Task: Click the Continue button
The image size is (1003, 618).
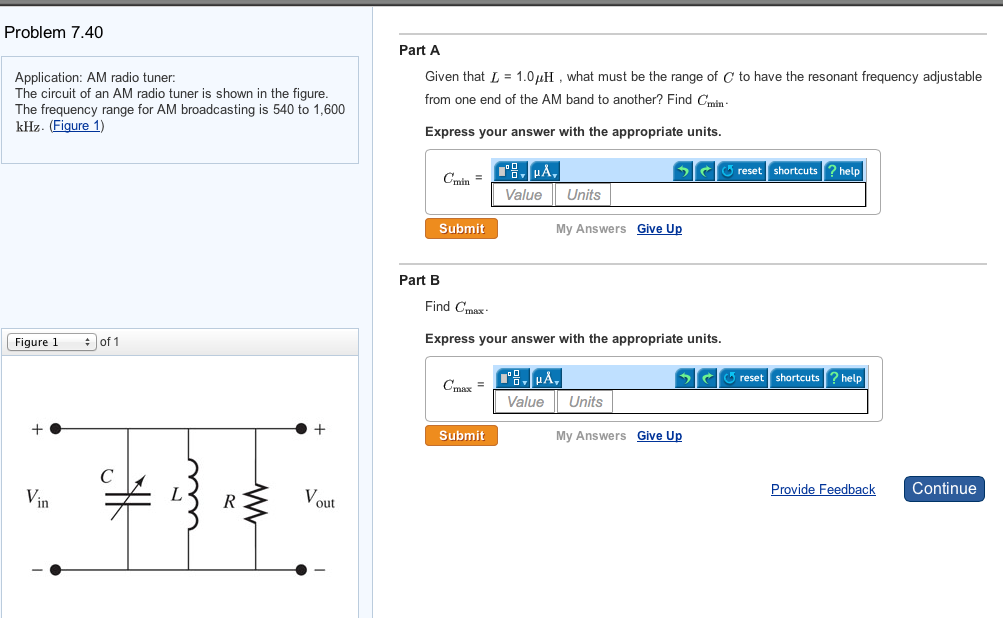Action: (943, 489)
